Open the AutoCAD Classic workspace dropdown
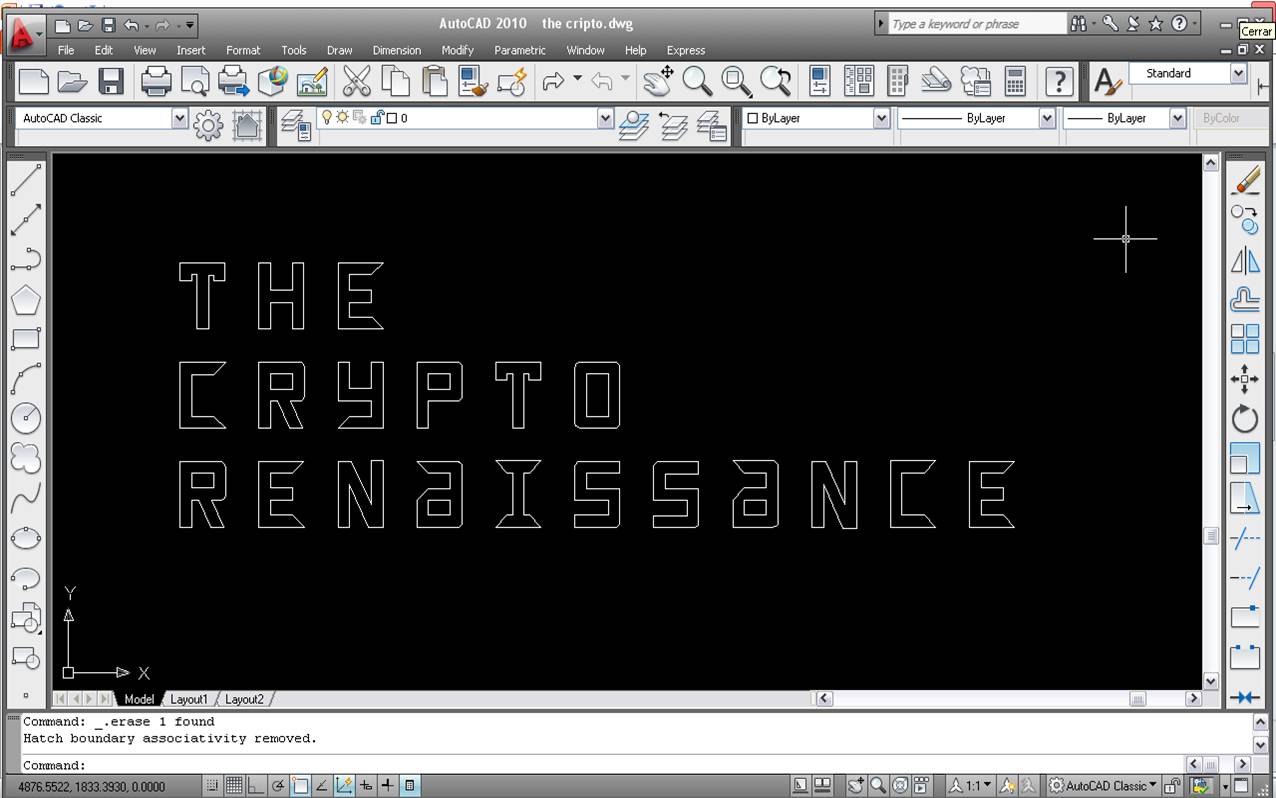1276x798 pixels. coord(179,118)
